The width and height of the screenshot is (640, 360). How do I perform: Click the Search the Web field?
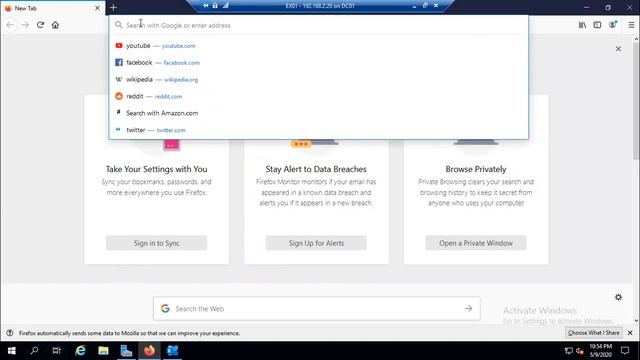(x=316, y=309)
